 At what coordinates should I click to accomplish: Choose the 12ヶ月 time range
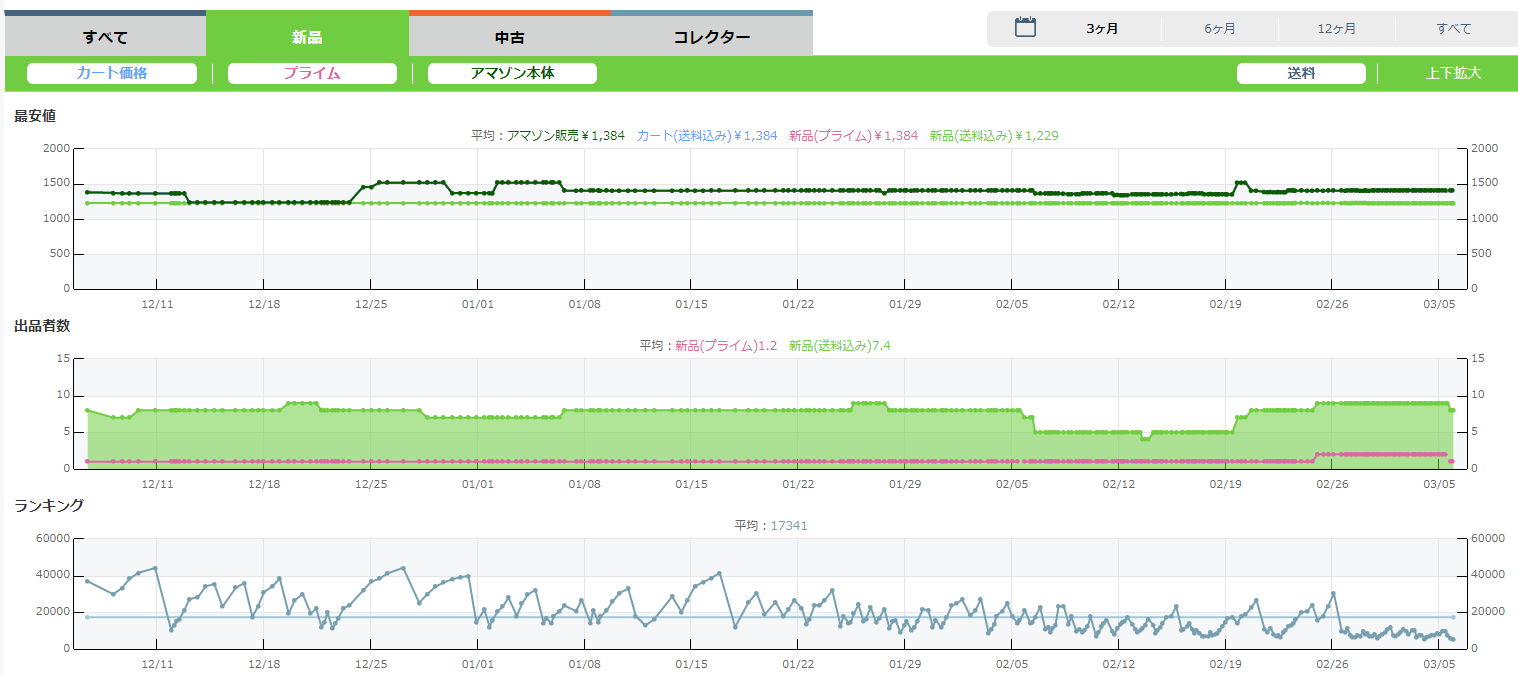1336,29
